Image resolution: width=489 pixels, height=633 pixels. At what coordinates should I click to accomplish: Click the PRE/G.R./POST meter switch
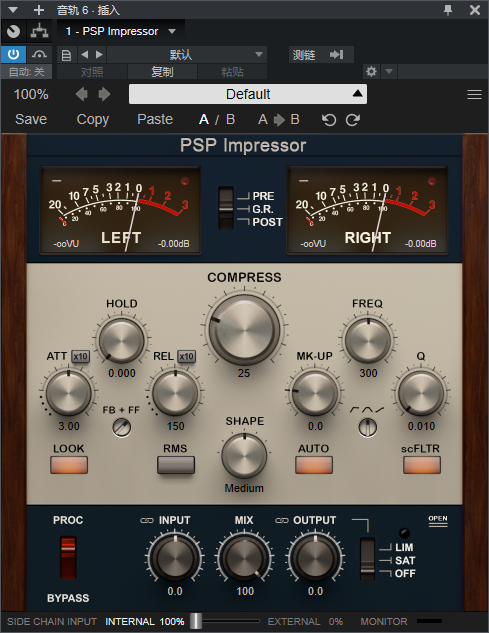226,208
